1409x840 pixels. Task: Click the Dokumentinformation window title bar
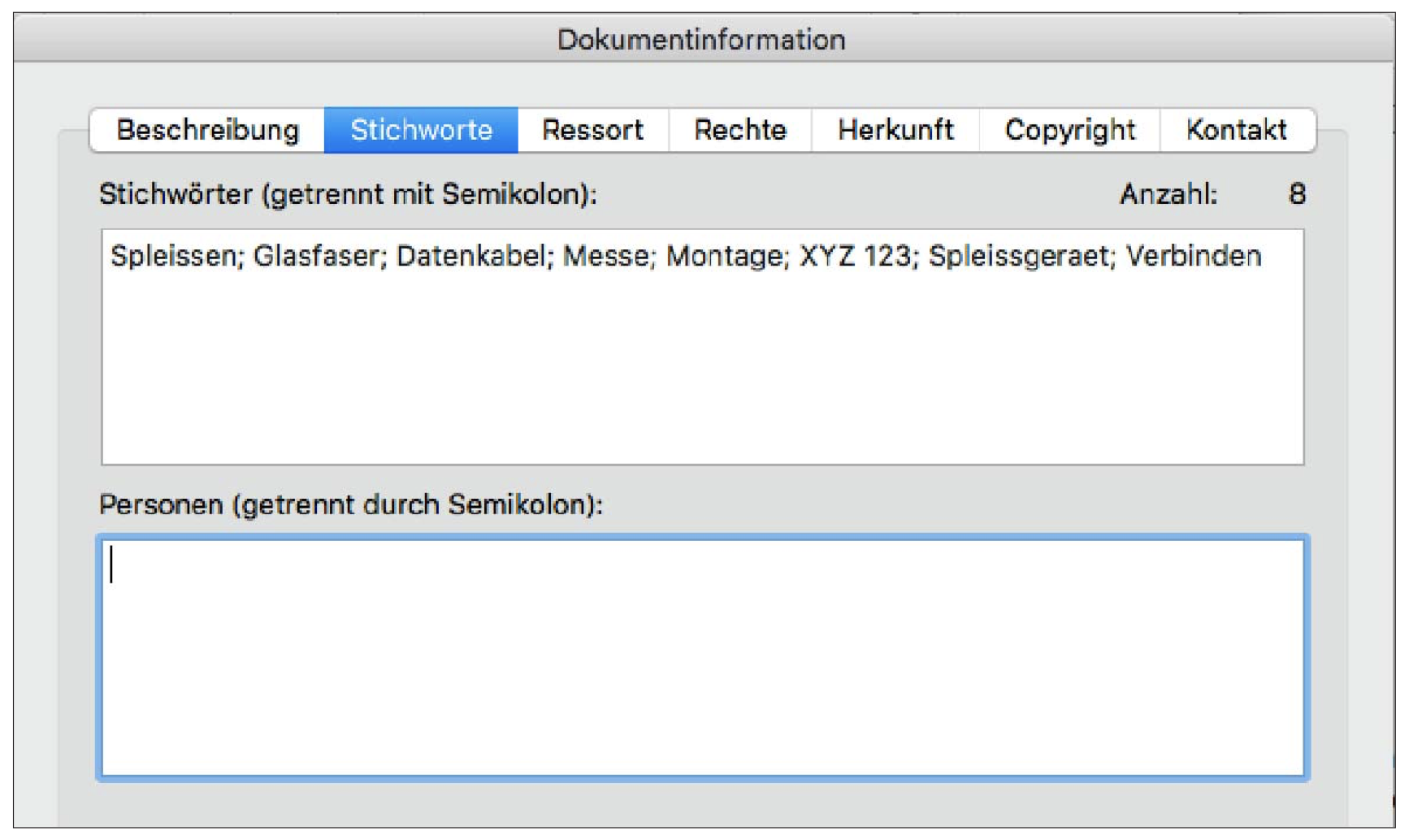pos(702,39)
